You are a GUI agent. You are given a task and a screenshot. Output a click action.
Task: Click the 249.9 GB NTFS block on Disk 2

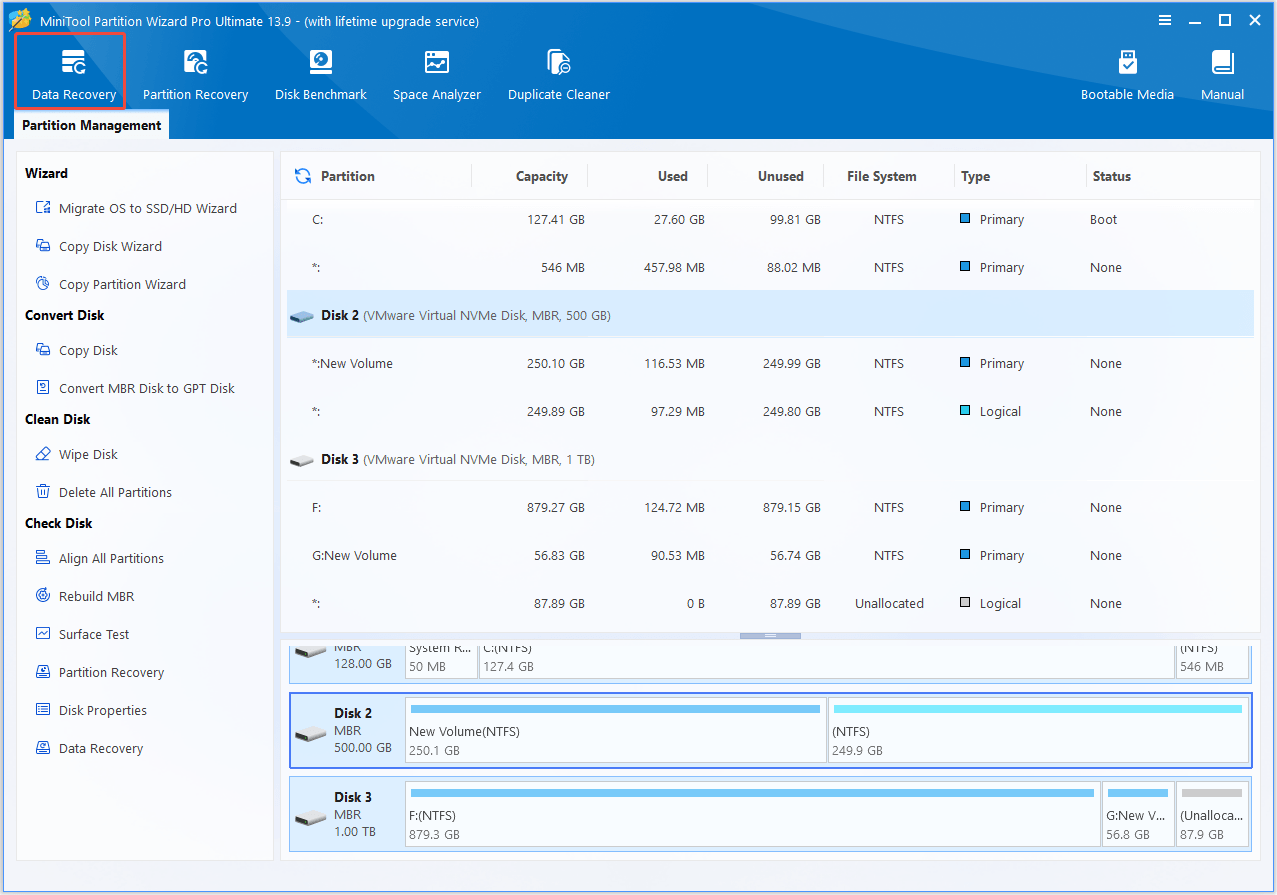tap(1038, 730)
